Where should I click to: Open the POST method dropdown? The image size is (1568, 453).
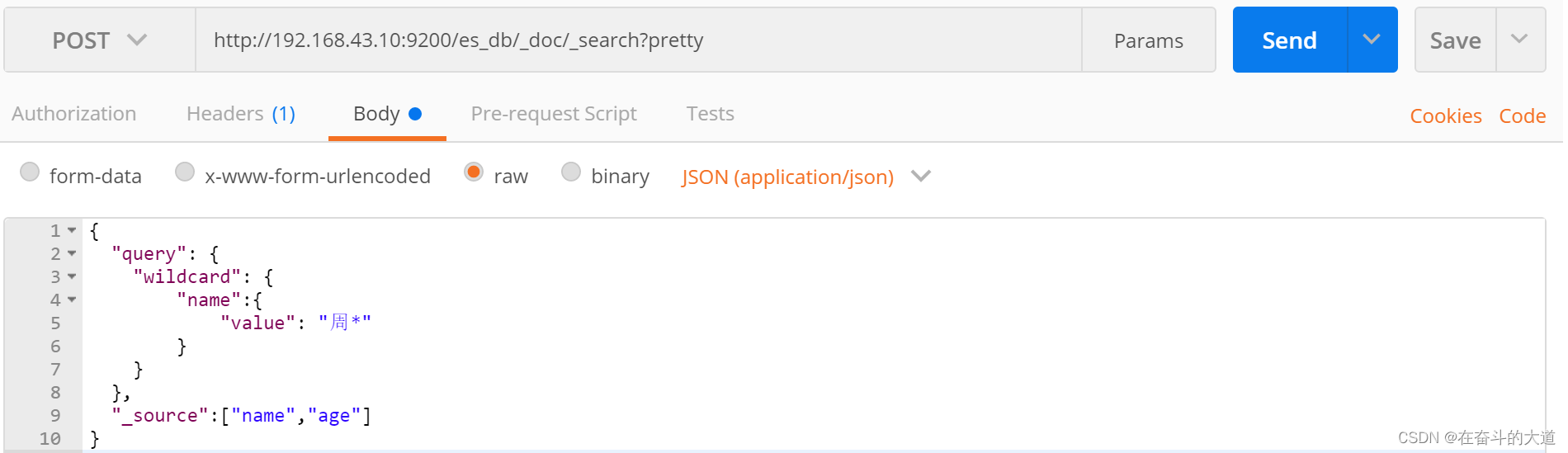tap(99, 40)
